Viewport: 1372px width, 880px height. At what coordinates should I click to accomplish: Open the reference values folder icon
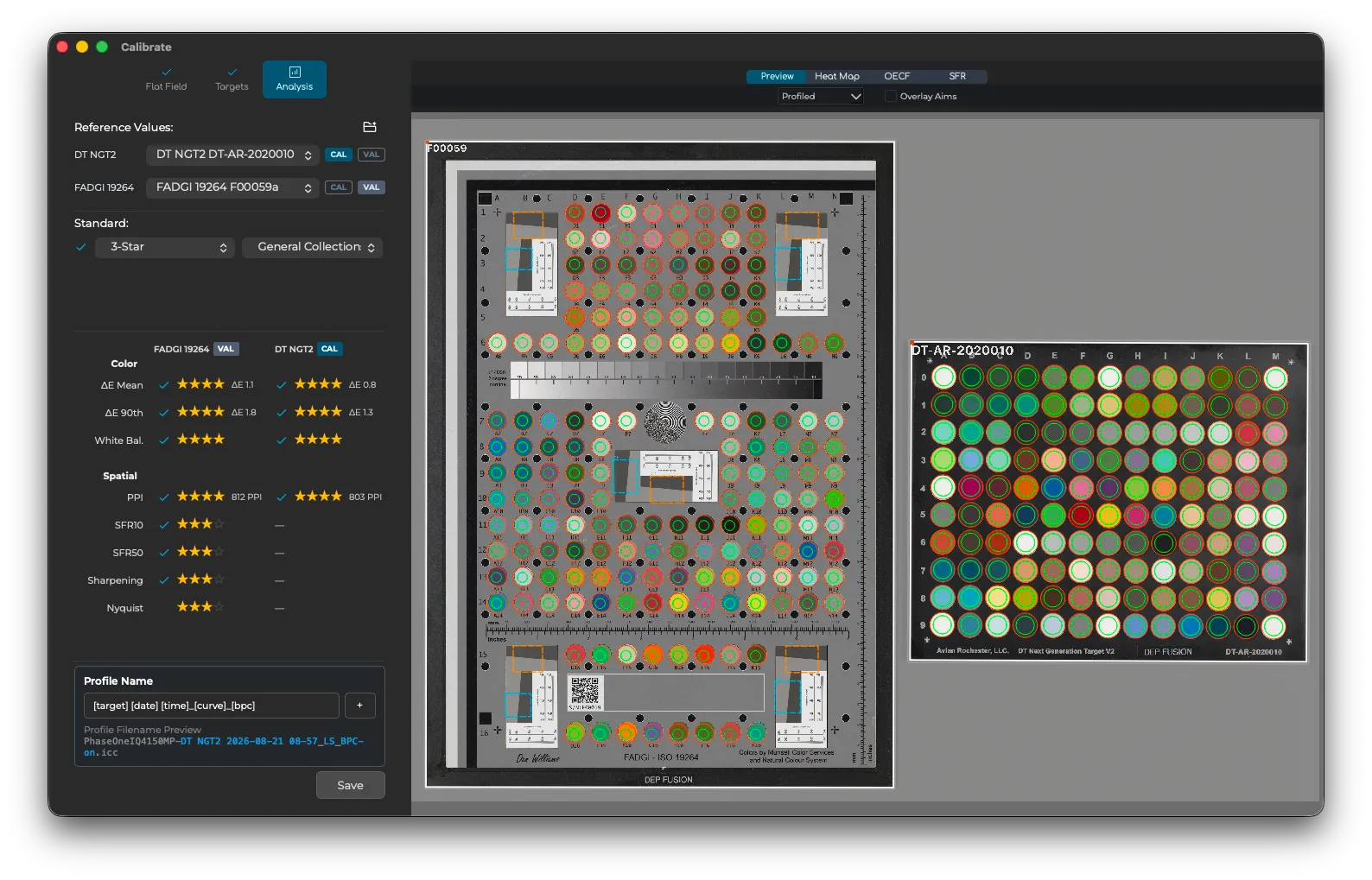pyautogui.click(x=370, y=127)
